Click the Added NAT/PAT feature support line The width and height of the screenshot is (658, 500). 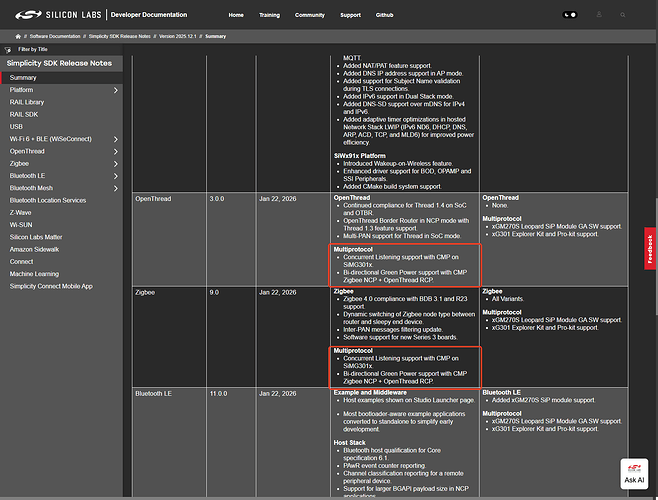[387, 65]
